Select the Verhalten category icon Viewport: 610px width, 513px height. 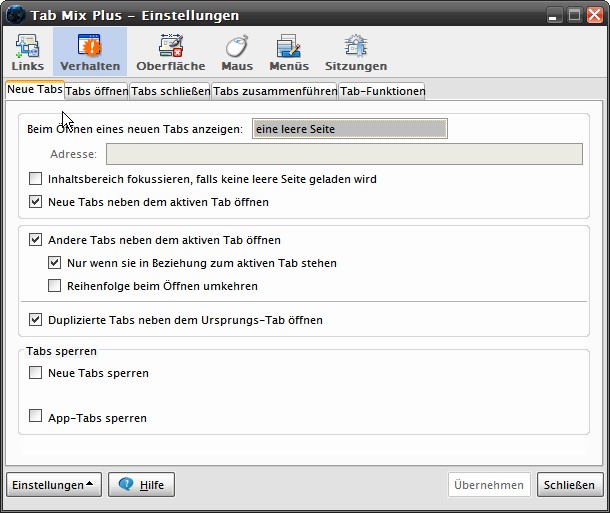pyautogui.click(x=90, y=53)
